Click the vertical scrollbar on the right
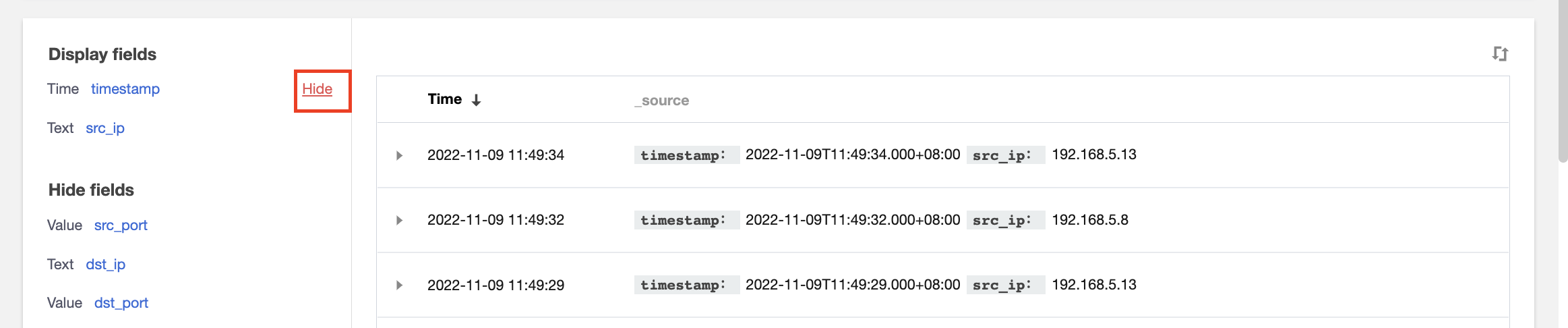 coord(1563,81)
